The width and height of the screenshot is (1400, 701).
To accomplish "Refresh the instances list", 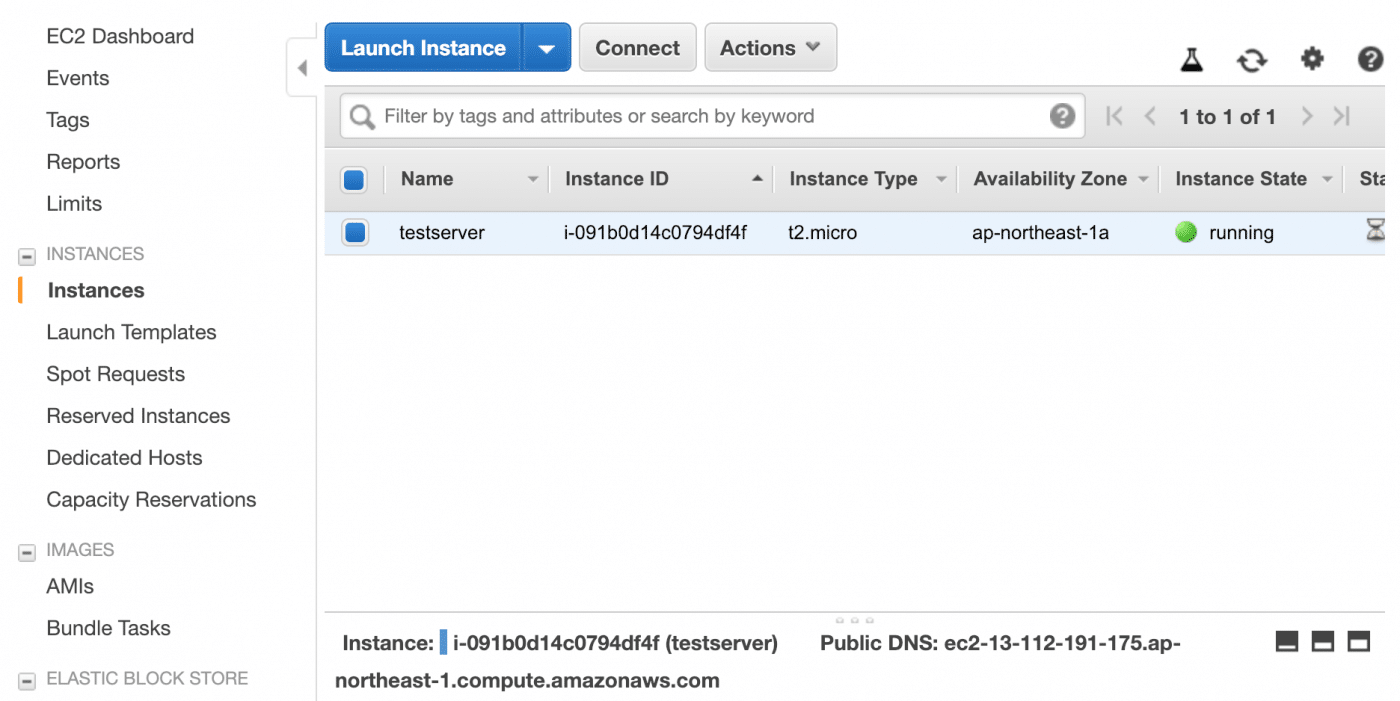I will click(x=1251, y=60).
